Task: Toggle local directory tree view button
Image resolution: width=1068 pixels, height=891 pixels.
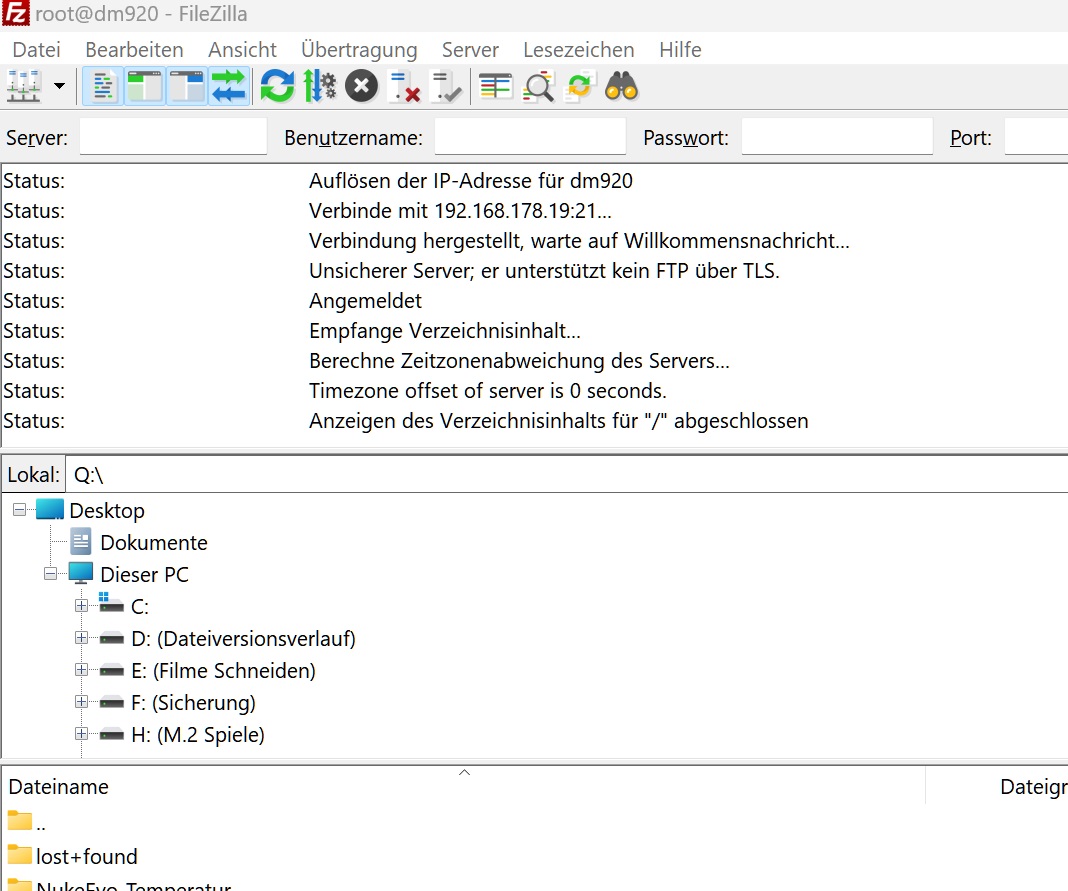Action: pos(145,87)
